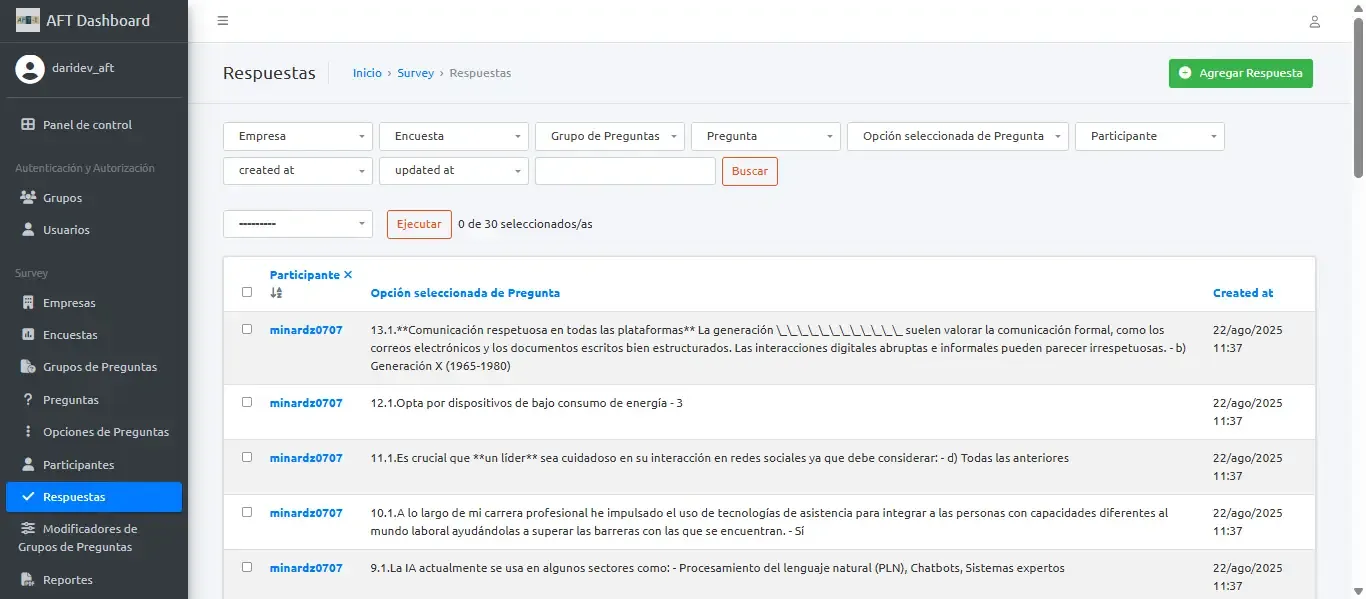Click the hamburger menu icon
Viewport: 1366px width, 599px height.
pyautogui.click(x=222, y=20)
